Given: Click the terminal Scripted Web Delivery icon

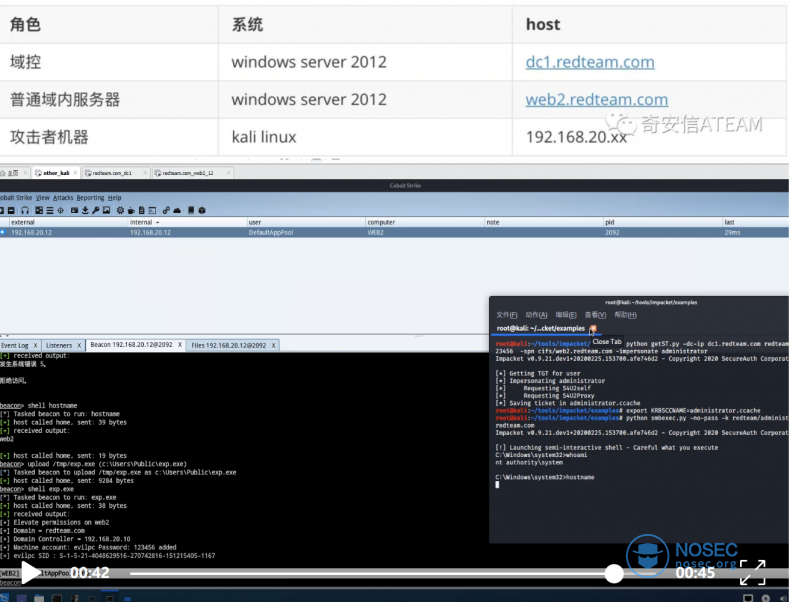Looking at the screenshot, I should [x=152, y=210].
